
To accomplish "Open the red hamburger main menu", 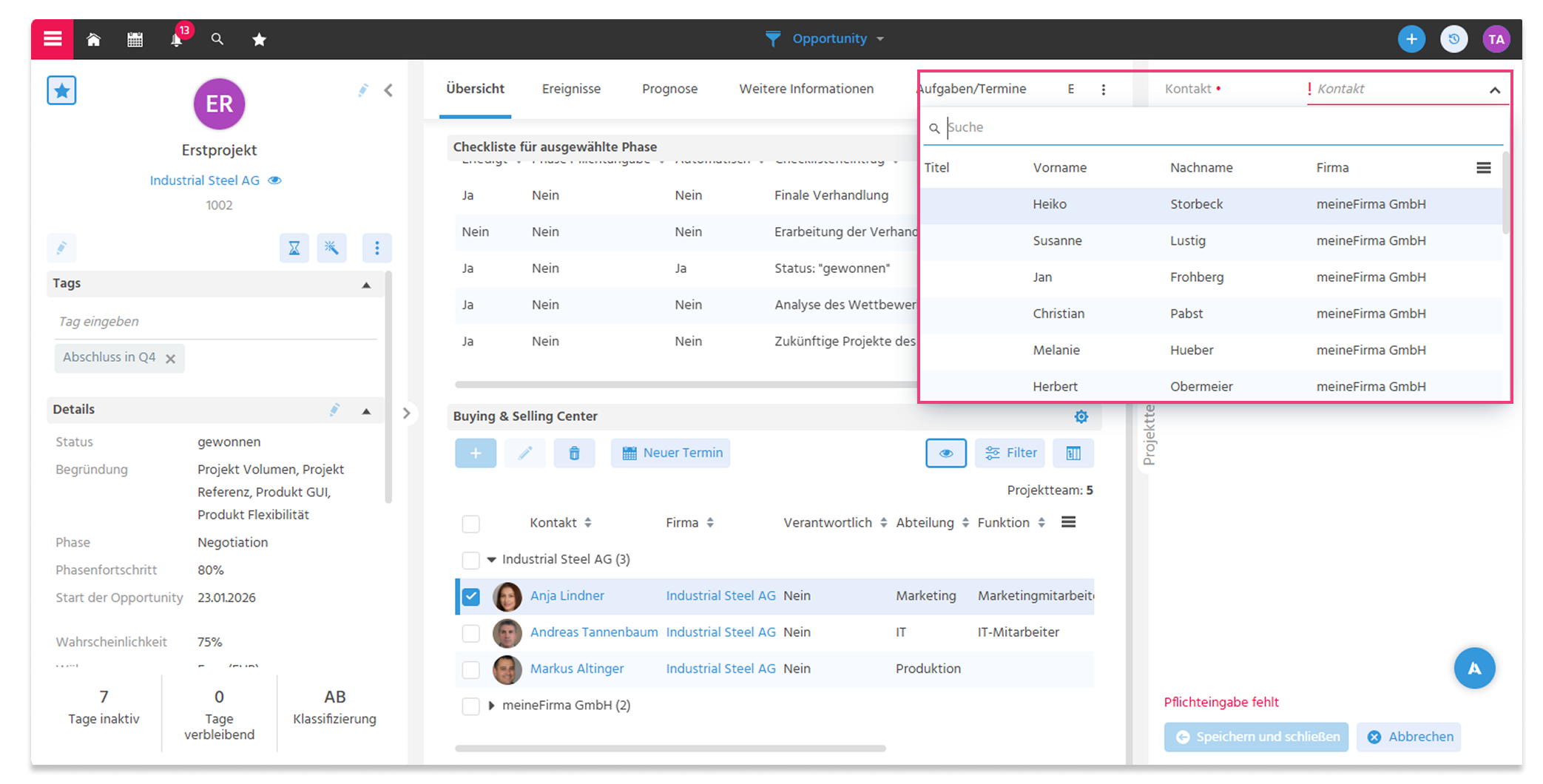I will 52,39.
